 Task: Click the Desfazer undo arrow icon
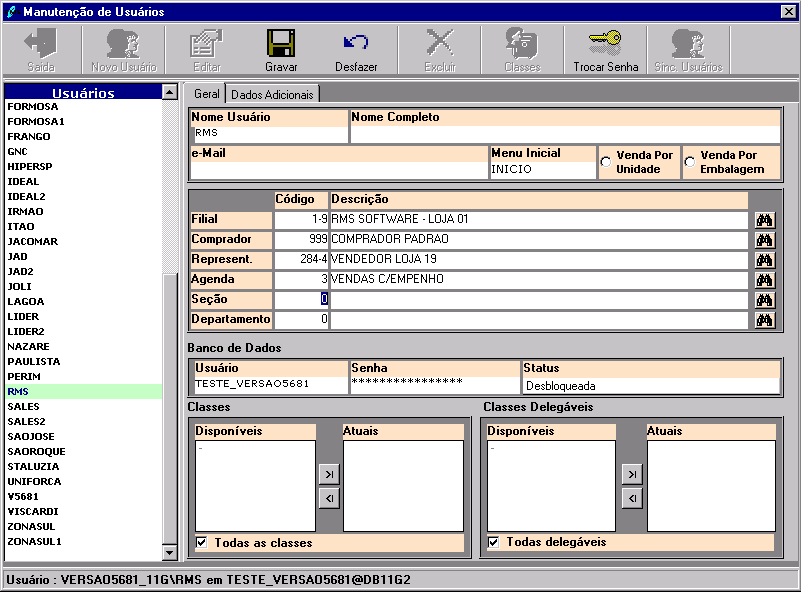point(356,42)
